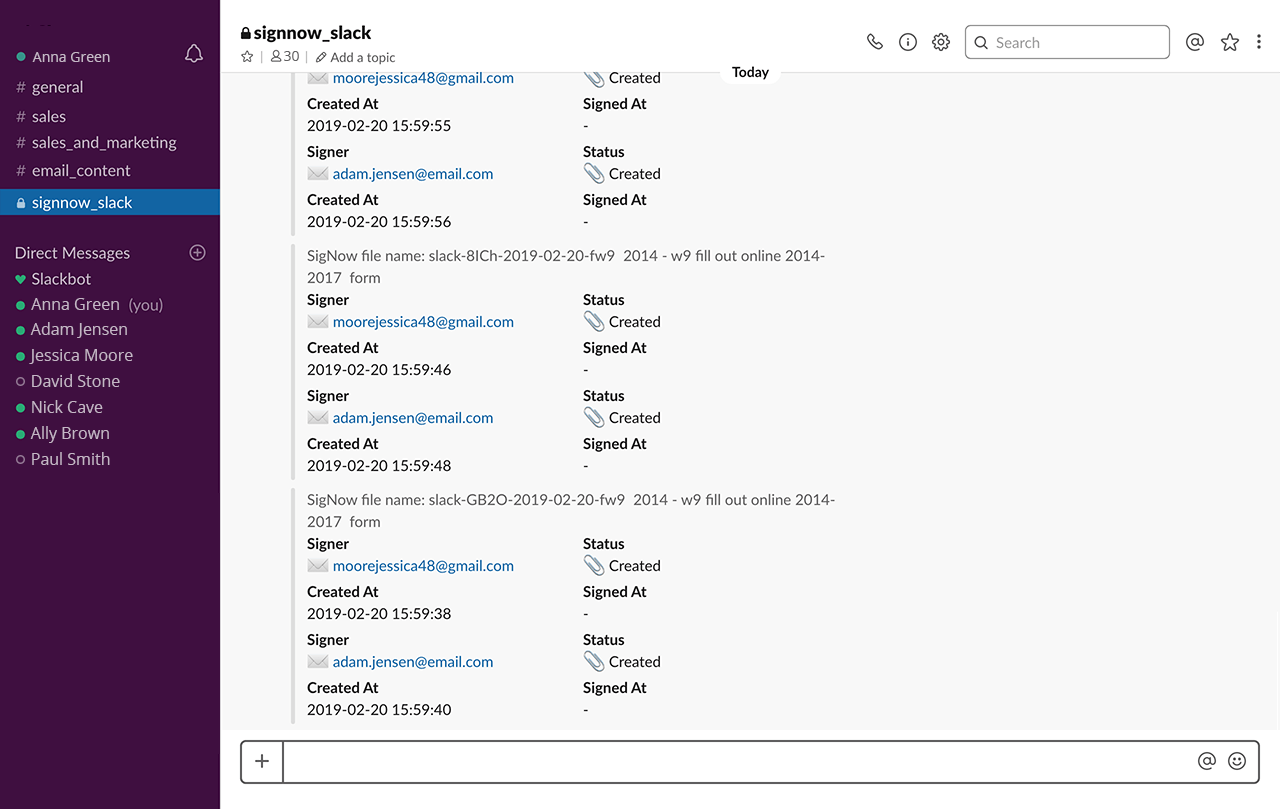
Task: Insert mention with @ in message box
Action: tap(1207, 761)
